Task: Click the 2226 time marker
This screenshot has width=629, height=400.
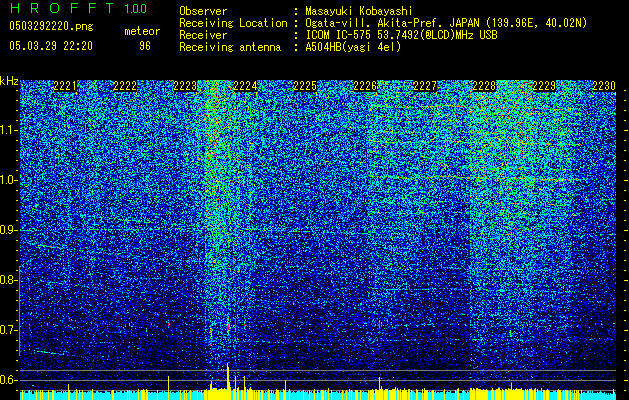Action: (x=365, y=86)
